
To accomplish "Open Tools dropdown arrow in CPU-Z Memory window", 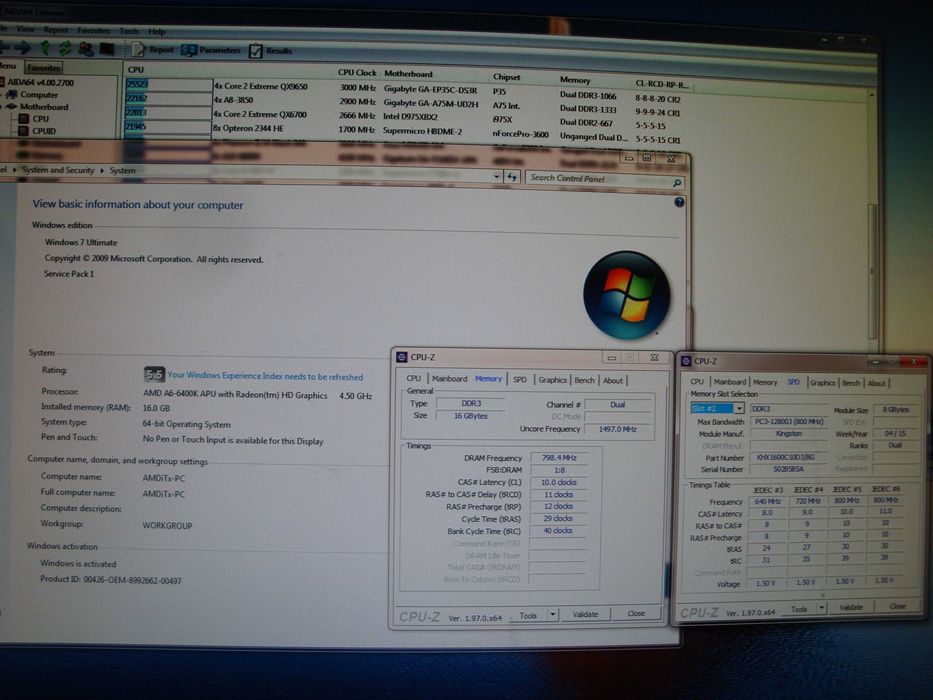I will 553,614.
